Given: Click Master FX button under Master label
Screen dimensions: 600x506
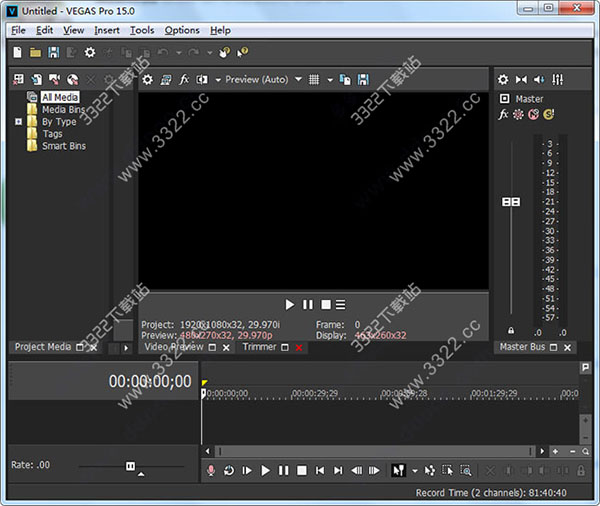Looking at the screenshot, I should (504, 115).
